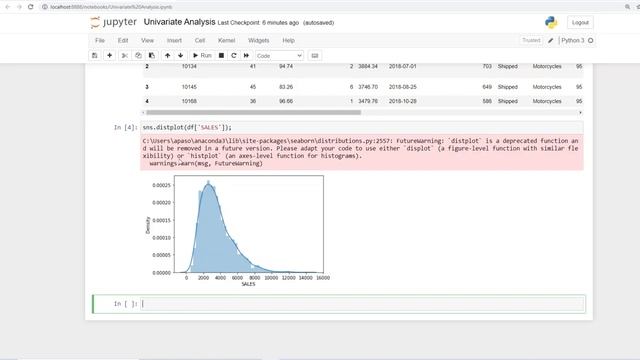The image size is (640, 360).
Task: Click row index 3 in dataframe
Action: click(x=147, y=87)
